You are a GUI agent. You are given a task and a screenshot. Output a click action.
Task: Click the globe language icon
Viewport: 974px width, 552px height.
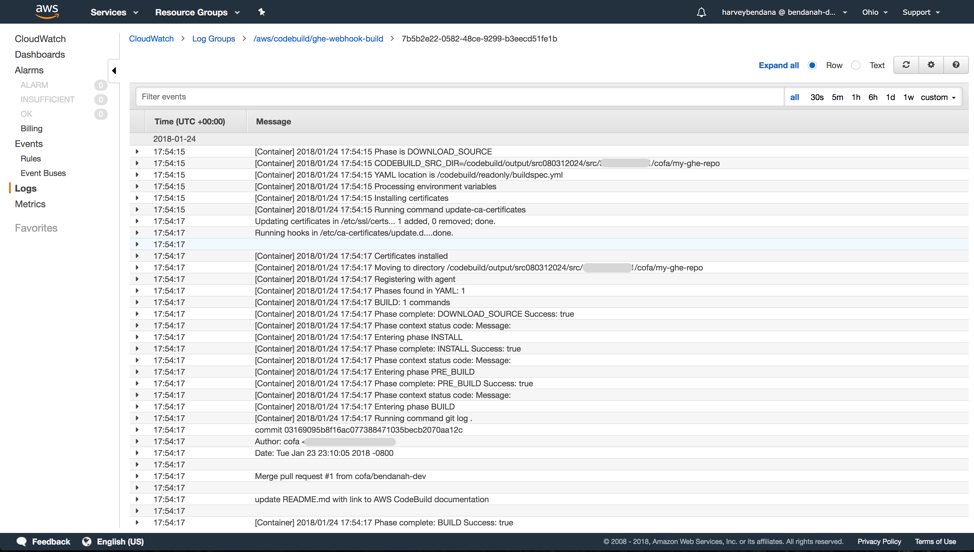coord(87,541)
